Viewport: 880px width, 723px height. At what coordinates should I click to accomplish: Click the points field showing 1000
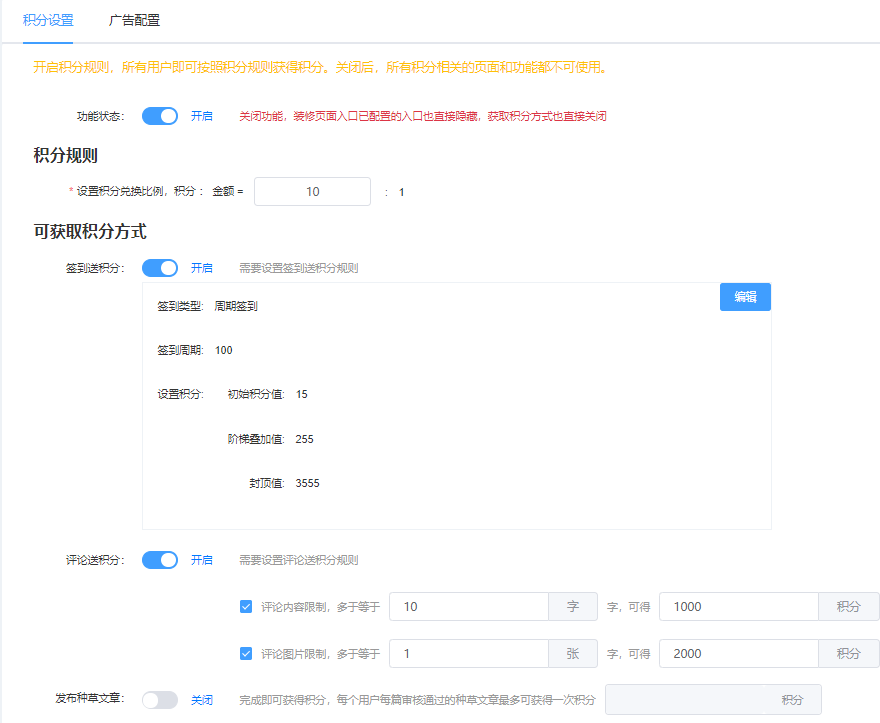click(738, 607)
